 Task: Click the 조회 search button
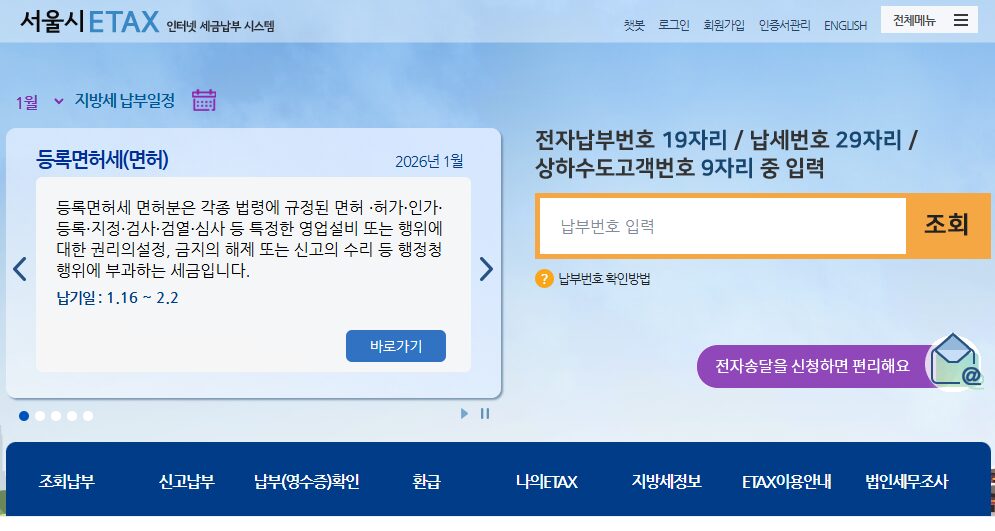click(947, 225)
